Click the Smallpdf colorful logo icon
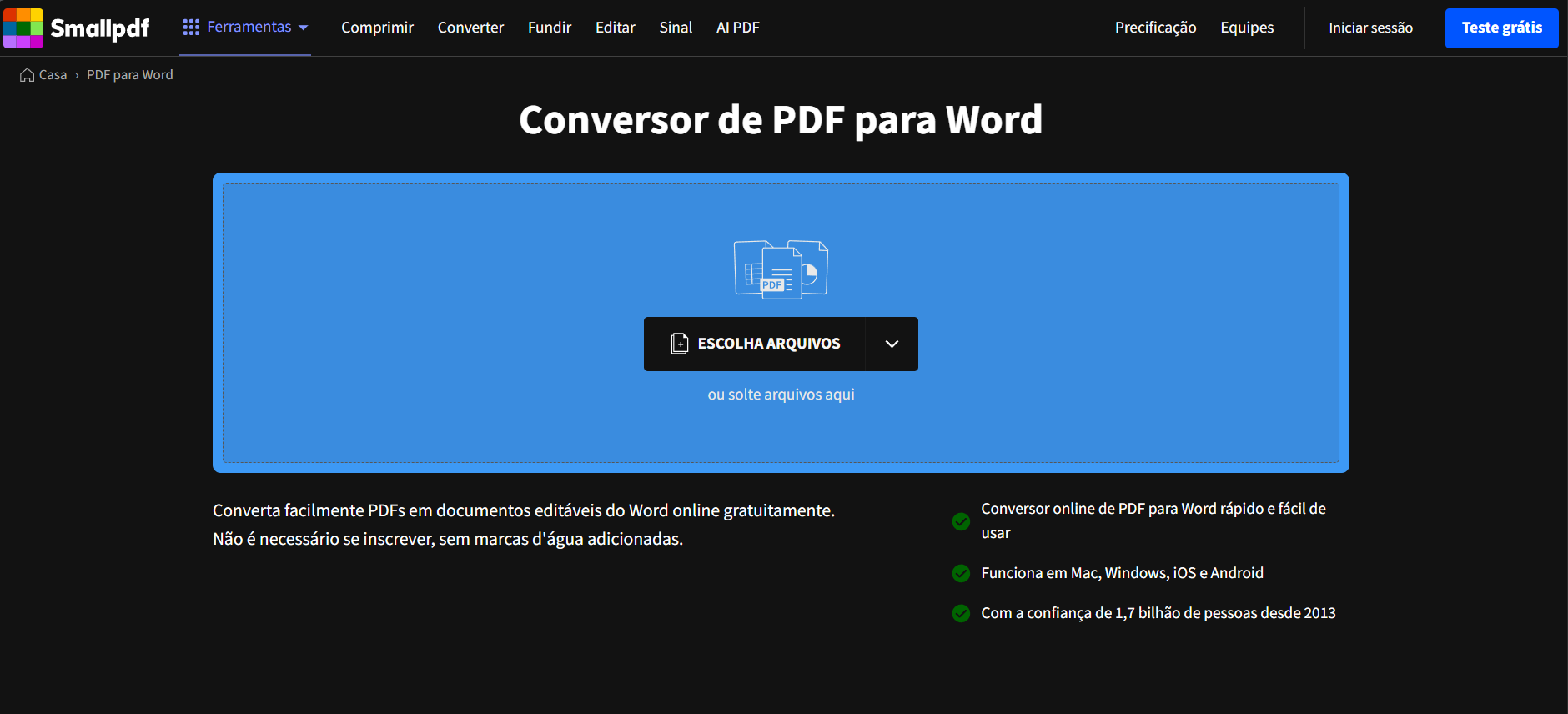Screen dimensions: 1568x714 point(23,28)
